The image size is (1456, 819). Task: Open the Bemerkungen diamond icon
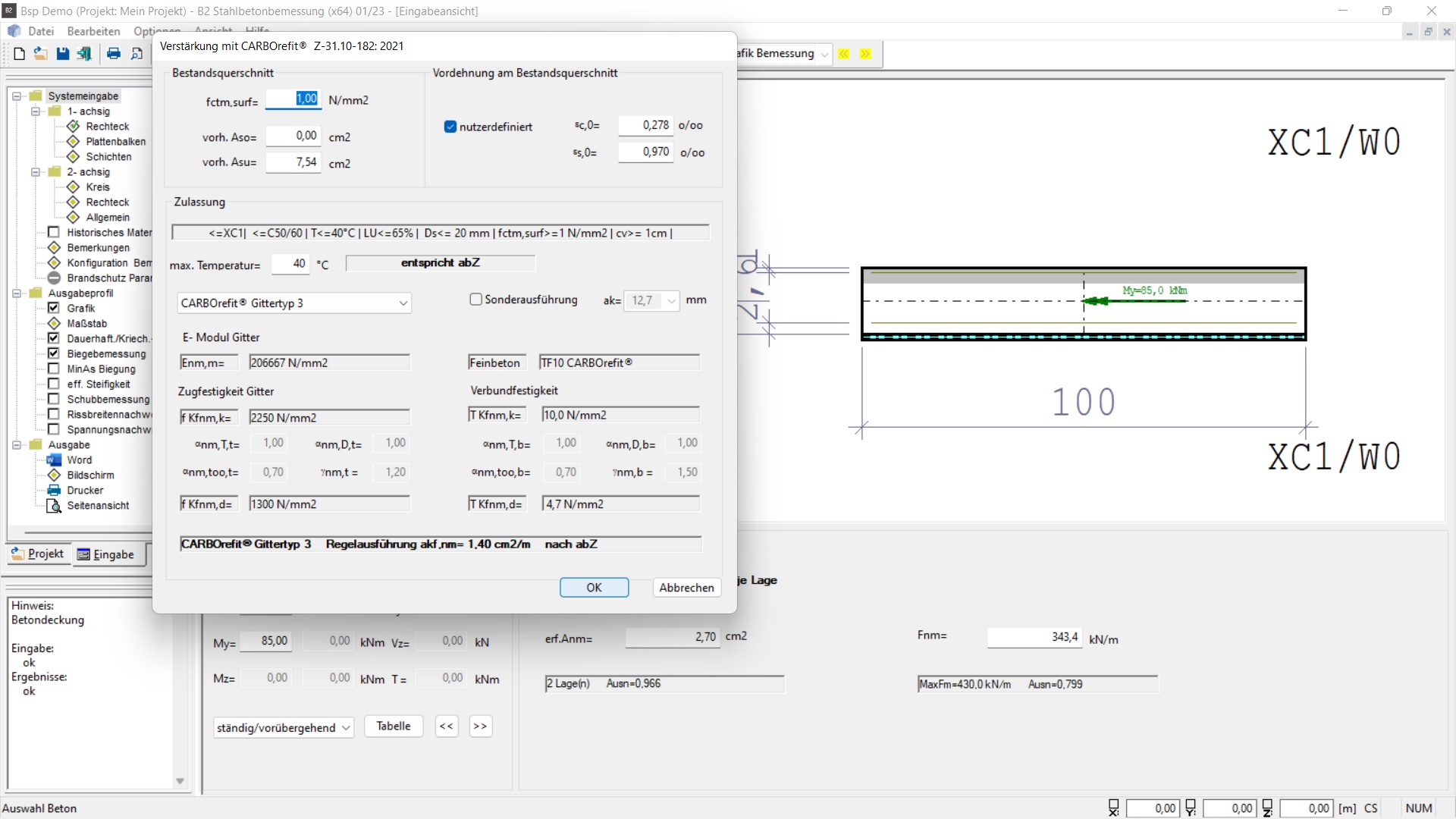pyautogui.click(x=54, y=247)
